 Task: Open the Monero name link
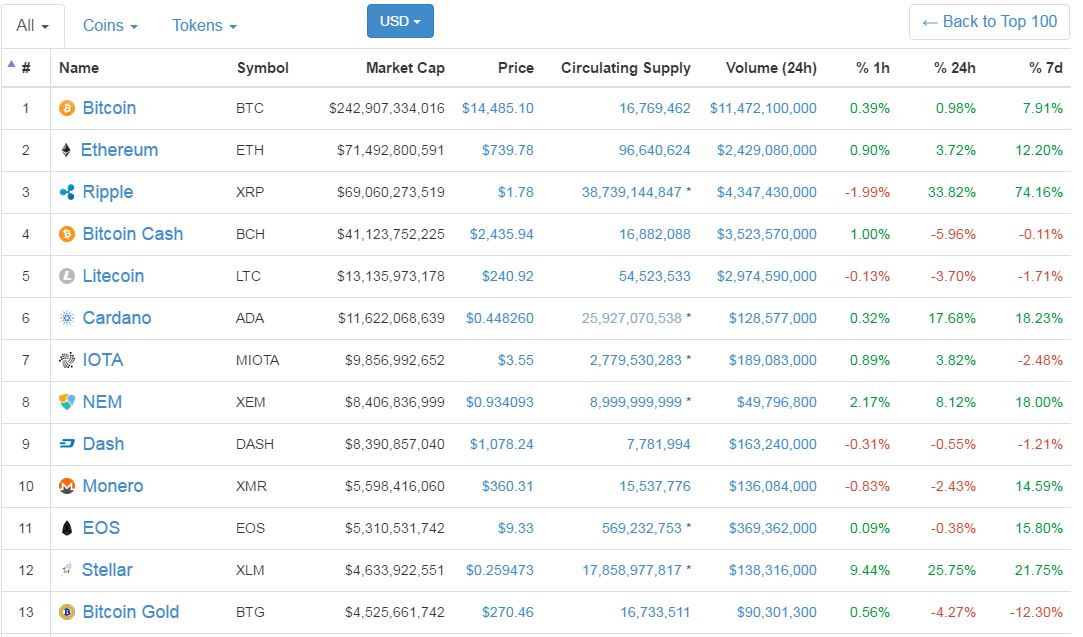click(113, 486)
